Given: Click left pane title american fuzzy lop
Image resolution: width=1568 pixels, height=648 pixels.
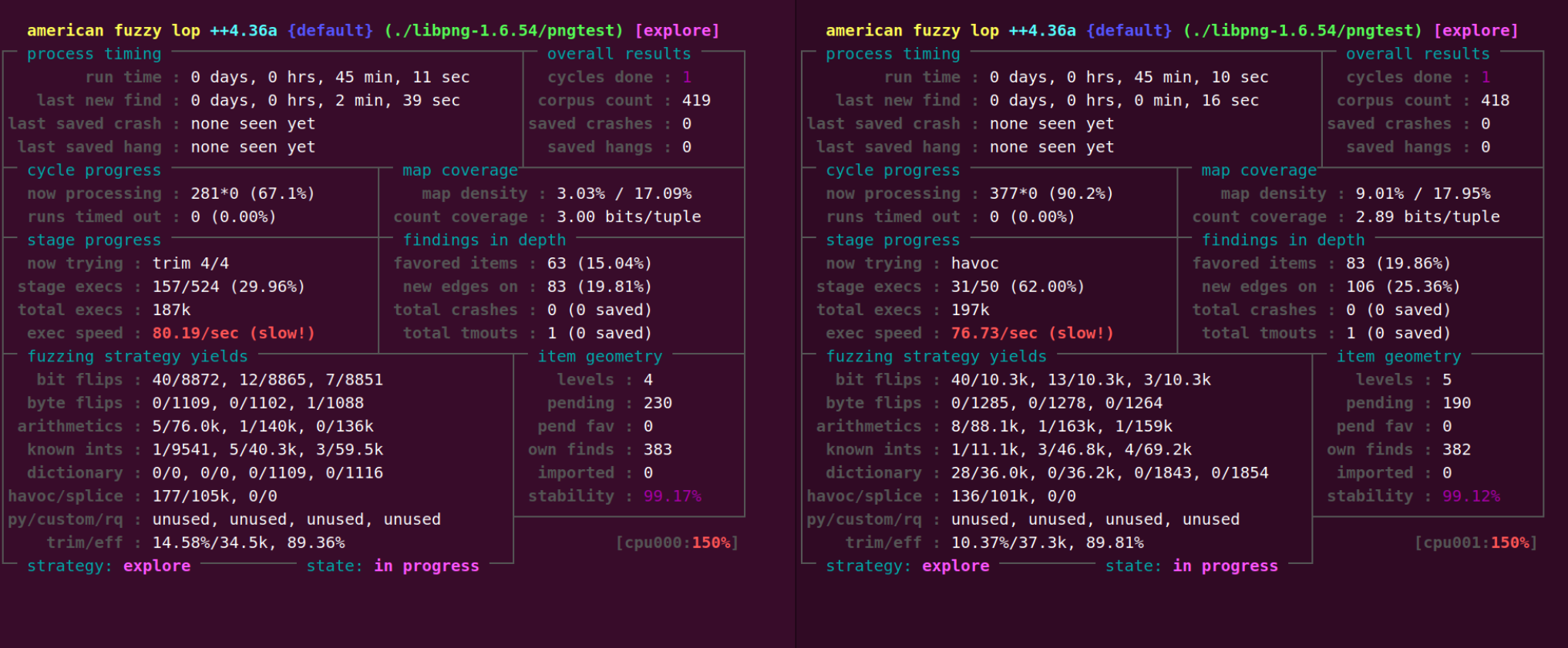Looking at the screenshot, I should pyautogui.click(x=113, y=31).
